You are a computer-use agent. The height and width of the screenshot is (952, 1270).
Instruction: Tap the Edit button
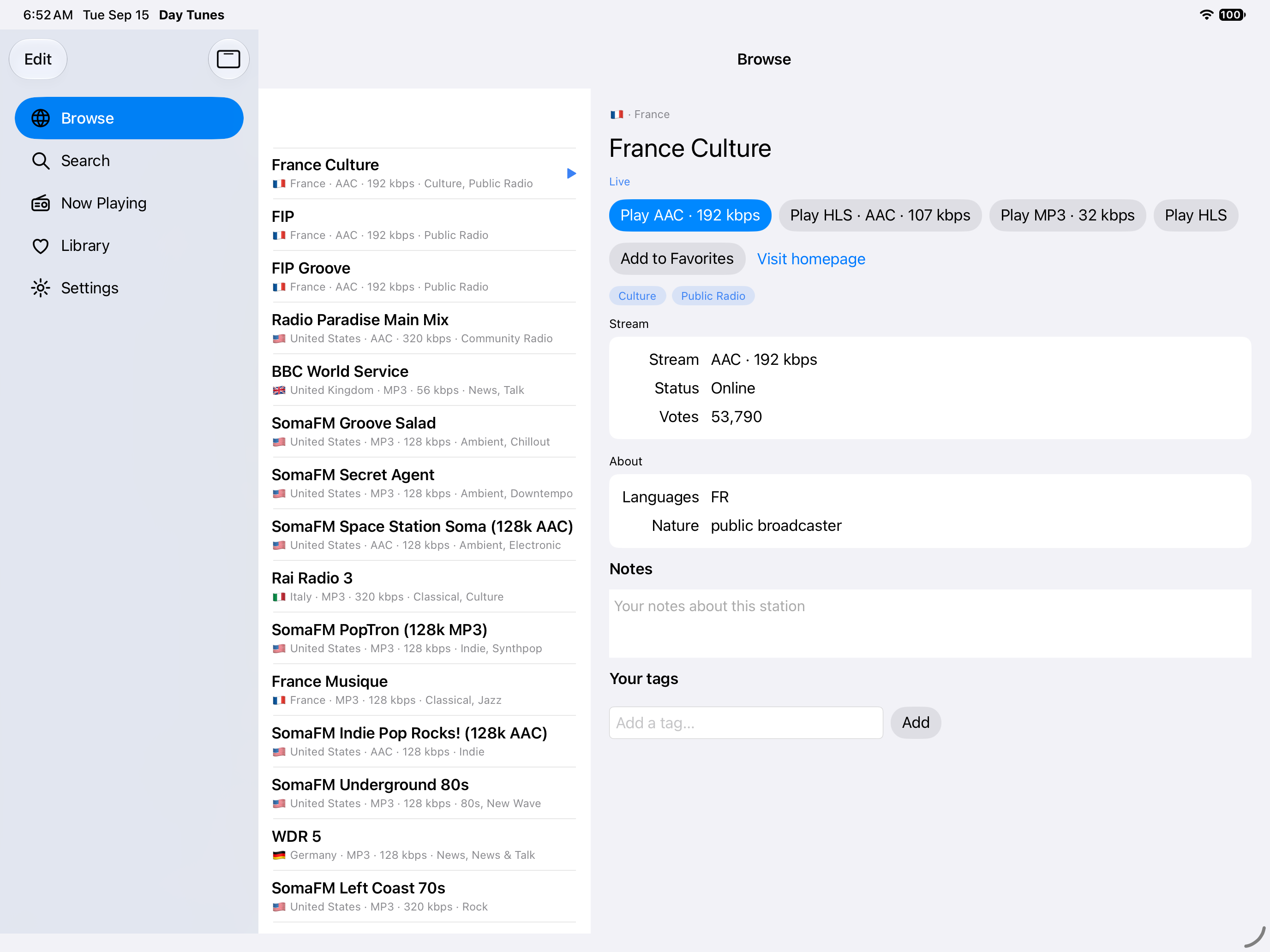38,59
